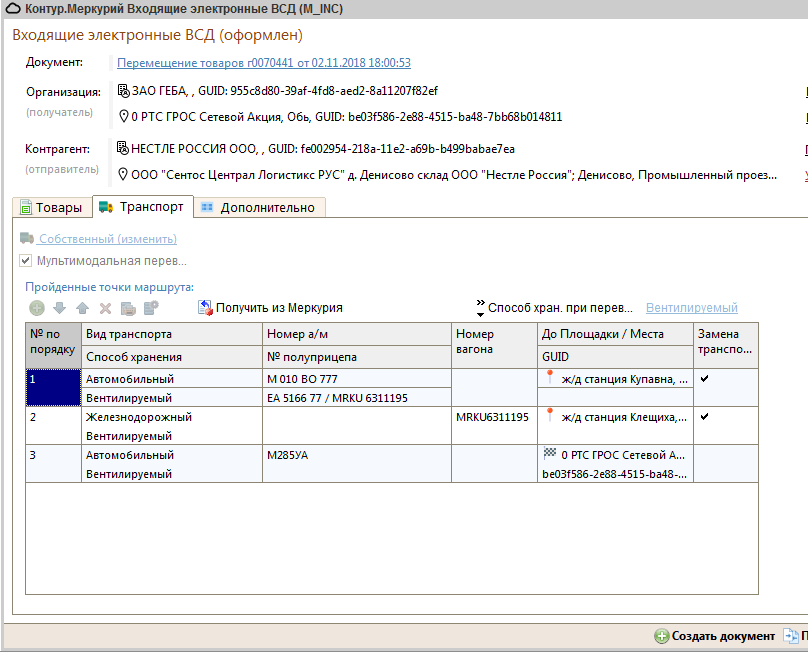Switch to the Транспорт tab
The width and height of the screenshot is (808, 652).
pyautogui.click(x=143, y=207)
